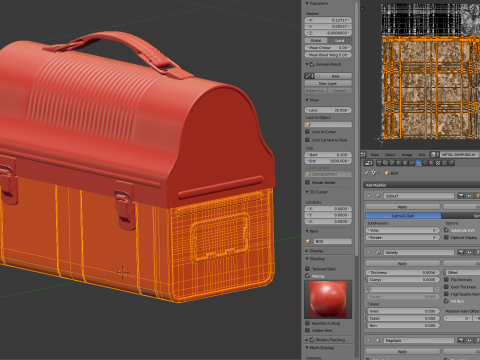Collapse the Transform panel
This screenshot has width=480, height=360.
pyautogui.click(x=307, y=3)
